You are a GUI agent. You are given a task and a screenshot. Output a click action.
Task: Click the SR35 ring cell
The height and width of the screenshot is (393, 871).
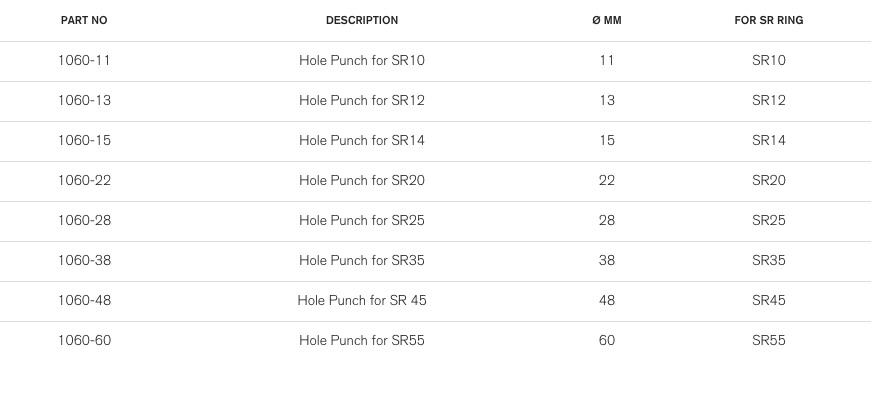(768, 260)
